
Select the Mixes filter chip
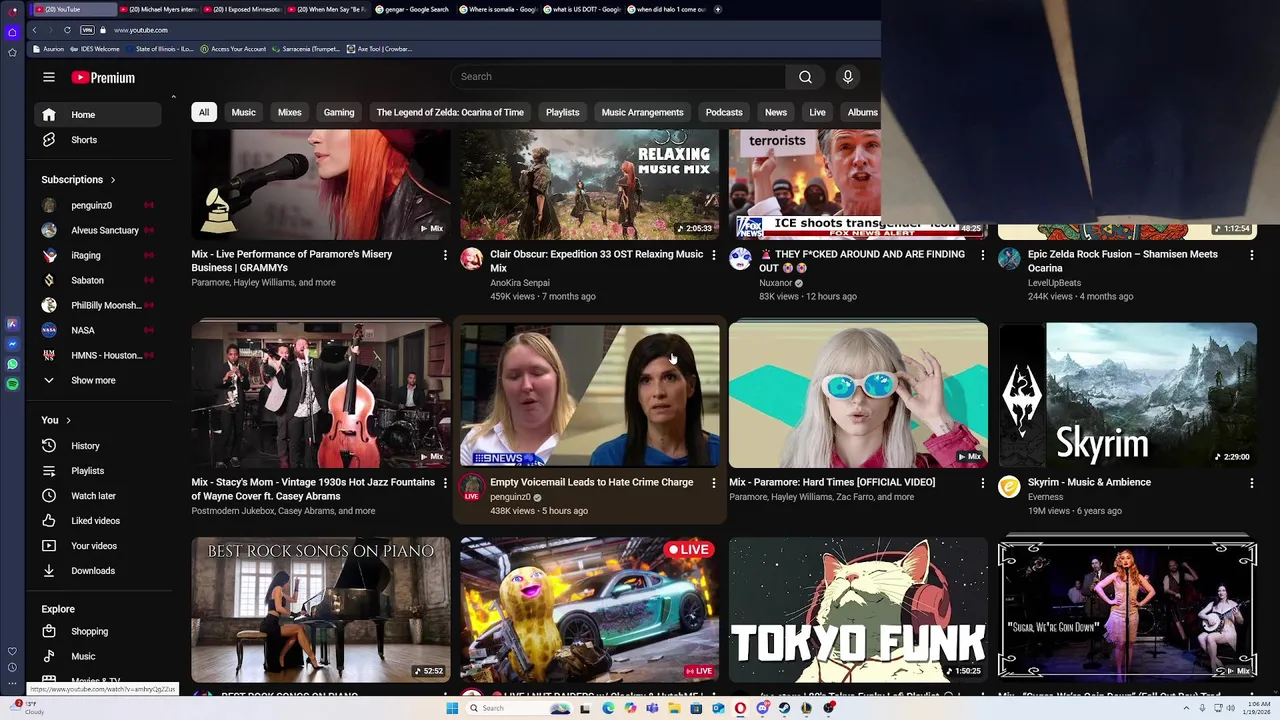point(290,112)
